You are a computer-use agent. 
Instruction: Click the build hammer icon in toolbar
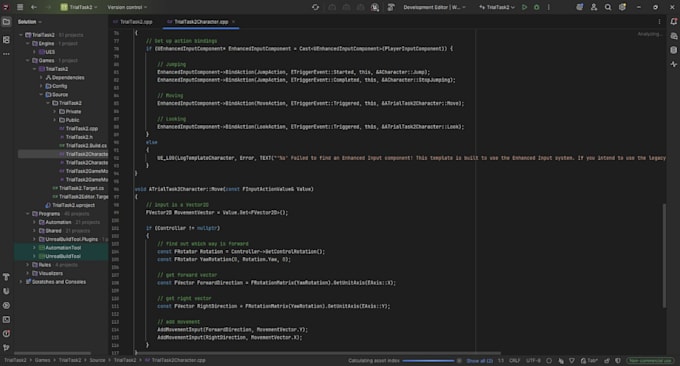[x=391, y=7]
